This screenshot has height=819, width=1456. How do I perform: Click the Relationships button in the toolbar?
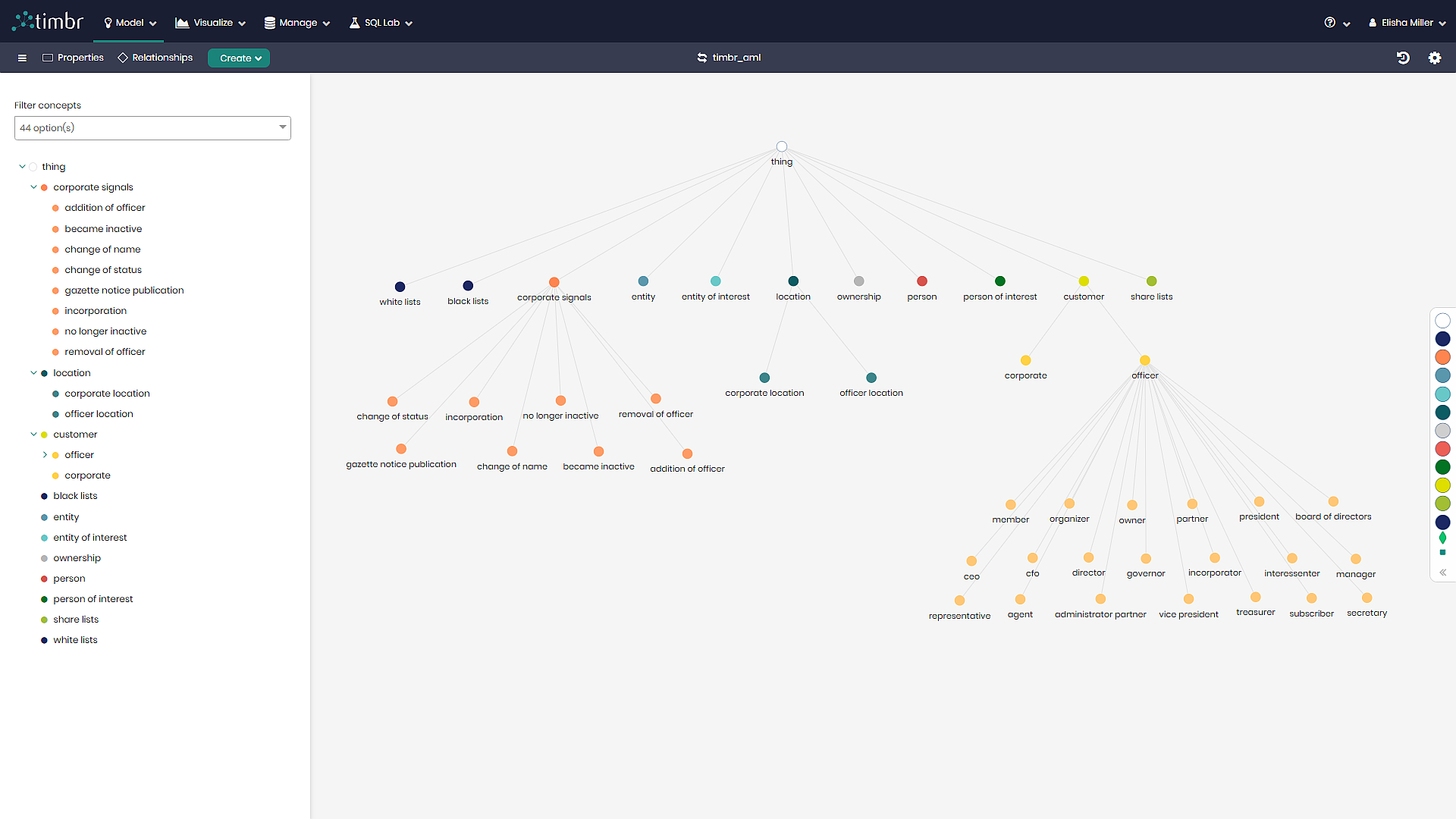(155, 58)
